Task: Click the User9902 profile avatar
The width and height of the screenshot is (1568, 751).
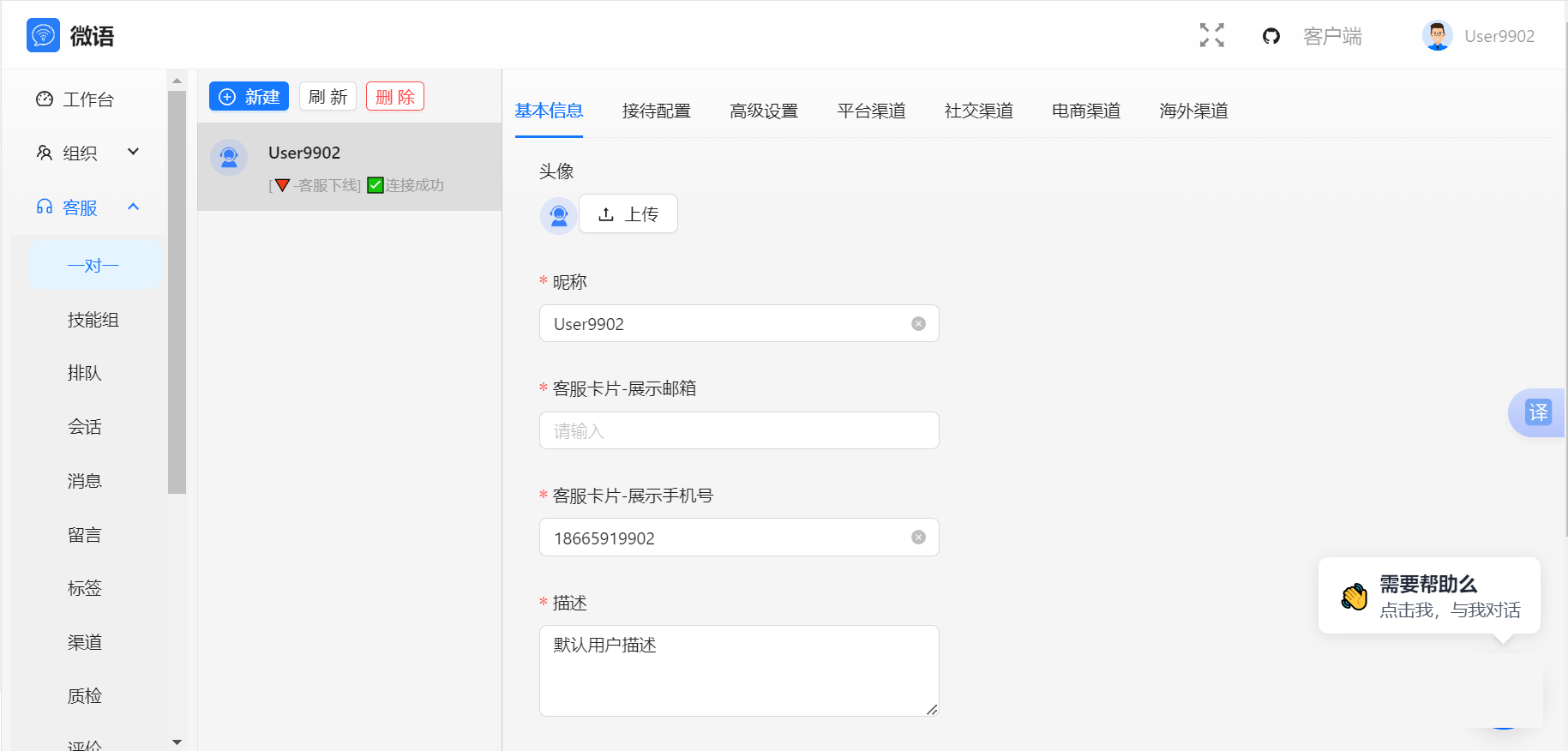Action: [x=1437, y=36]
